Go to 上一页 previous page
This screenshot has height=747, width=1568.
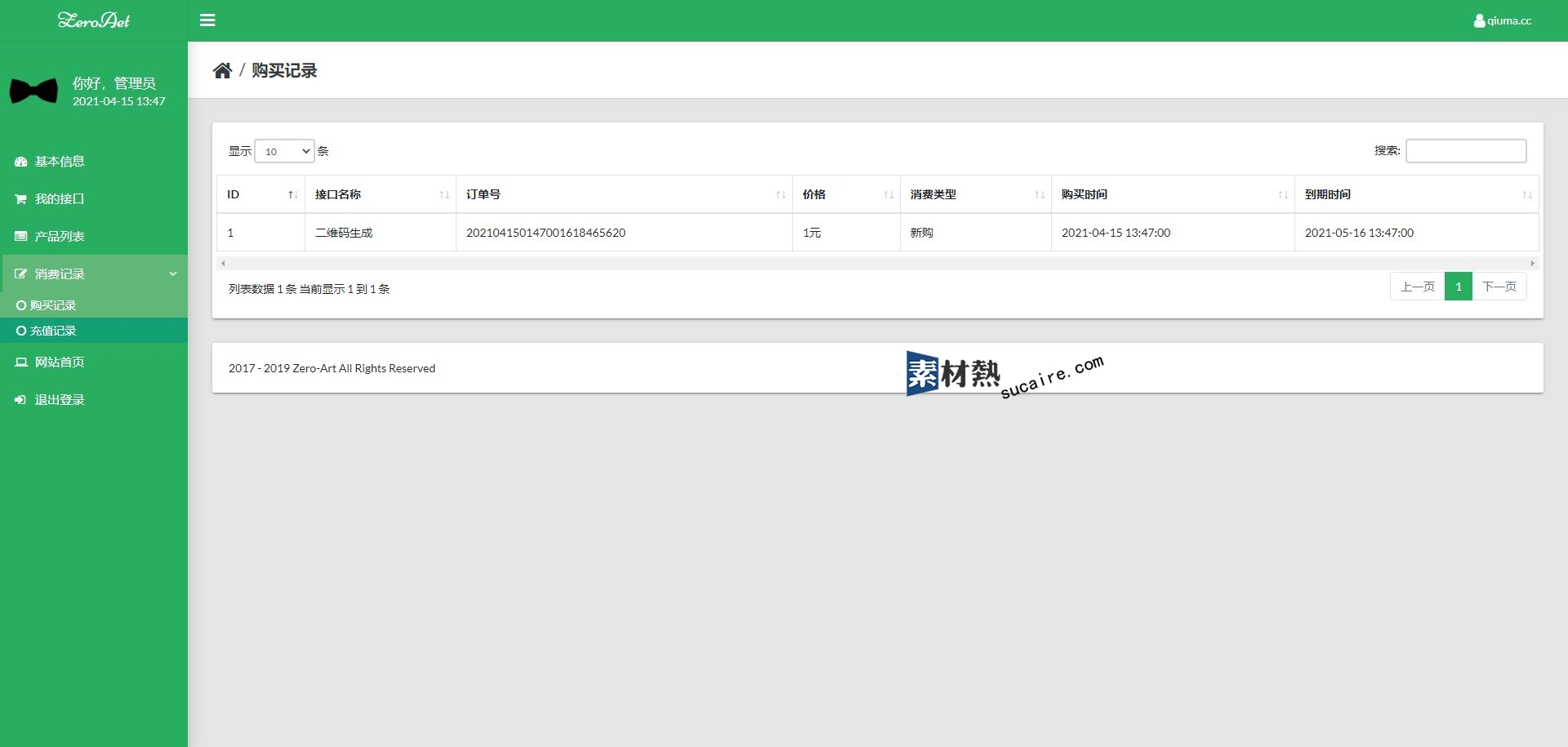tap(1418, 287)
